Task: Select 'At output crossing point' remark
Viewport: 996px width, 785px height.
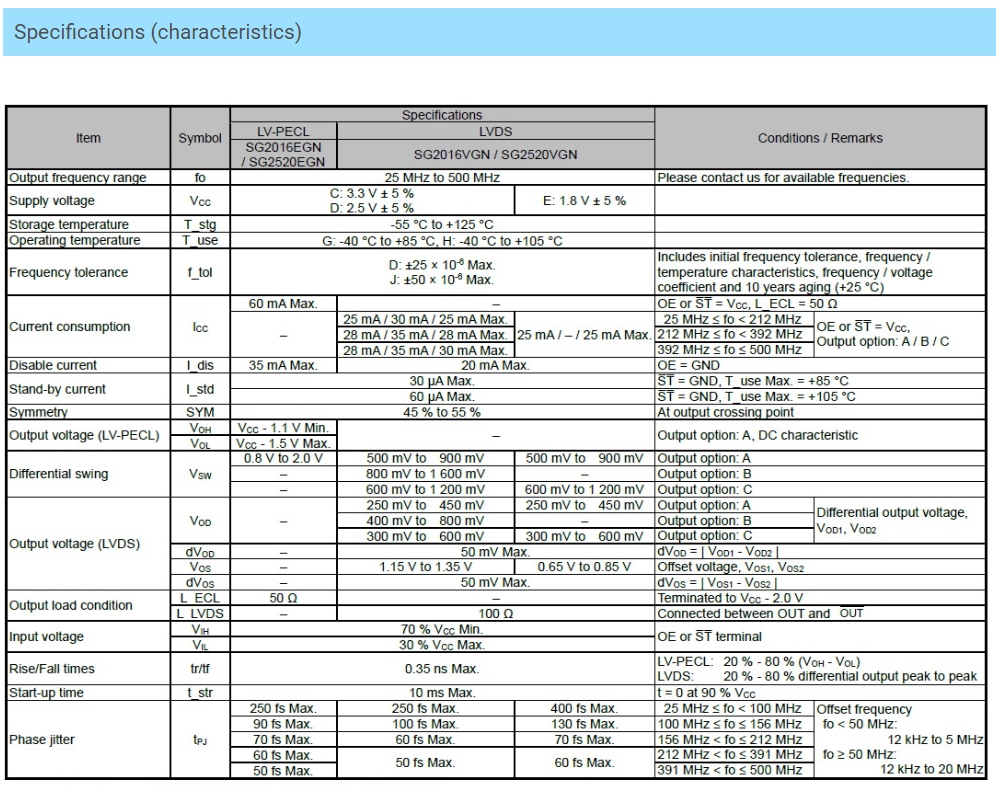Action: [725, 412]
